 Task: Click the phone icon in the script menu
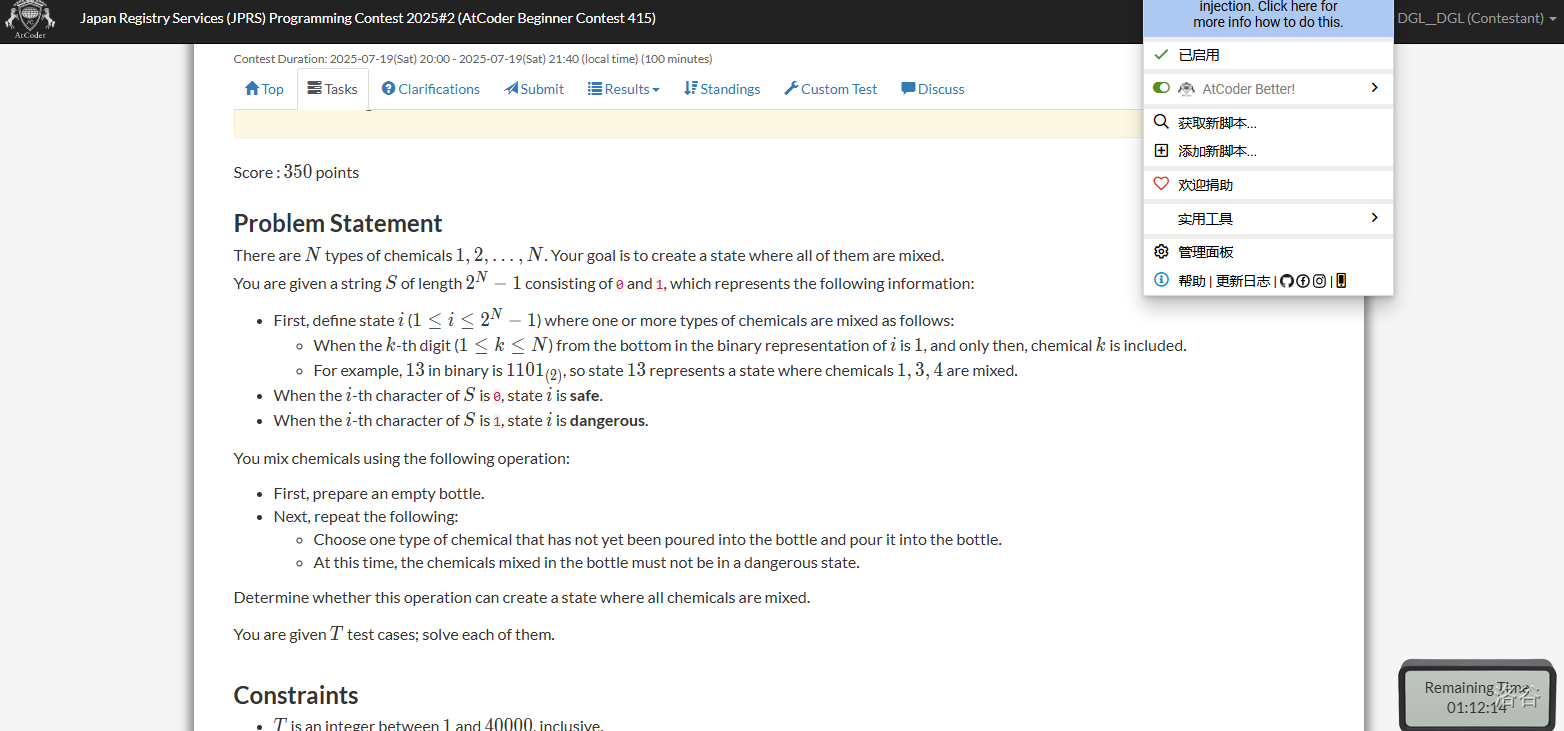1341,281
